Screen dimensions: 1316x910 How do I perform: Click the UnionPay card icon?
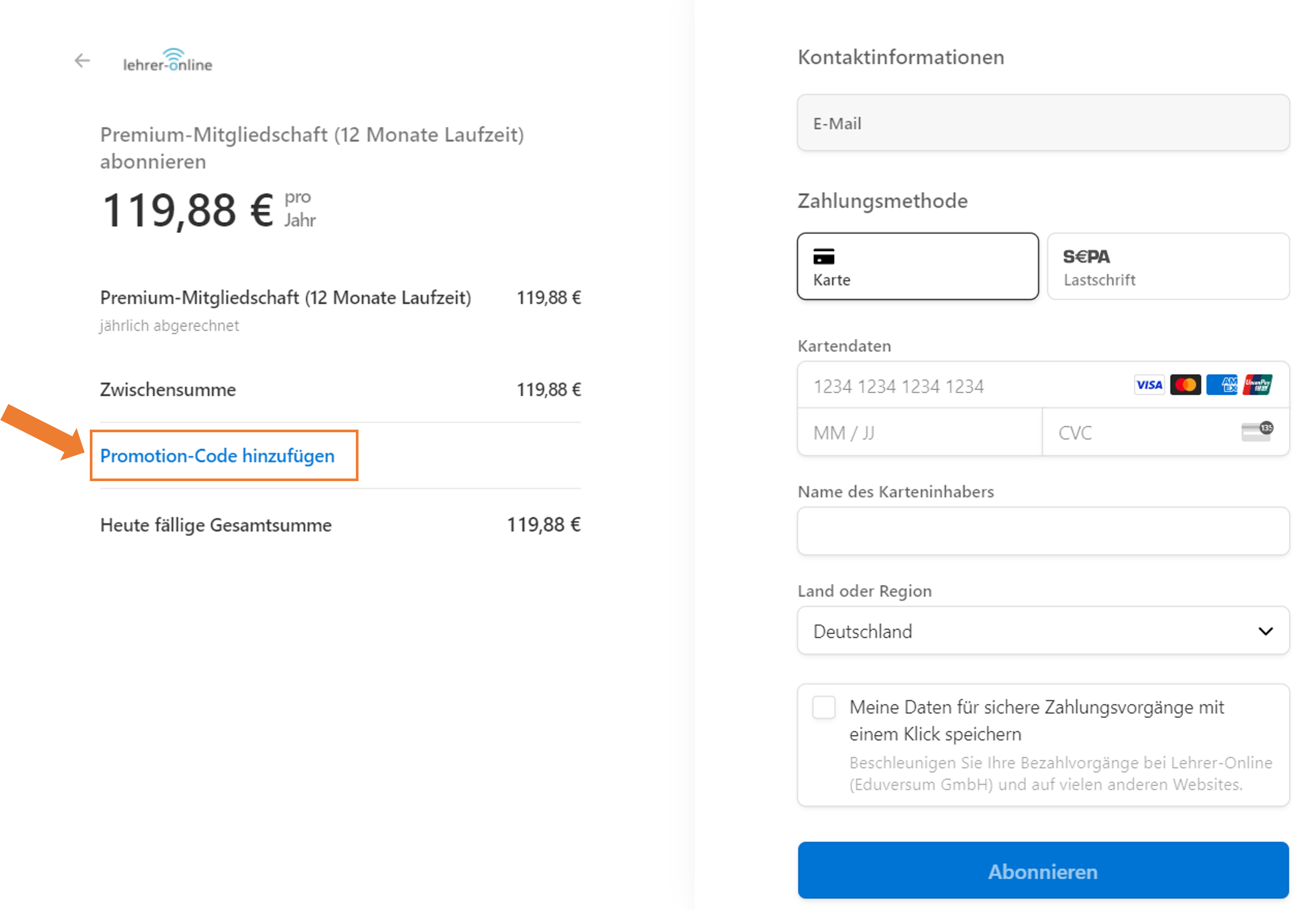[1258, 385]
